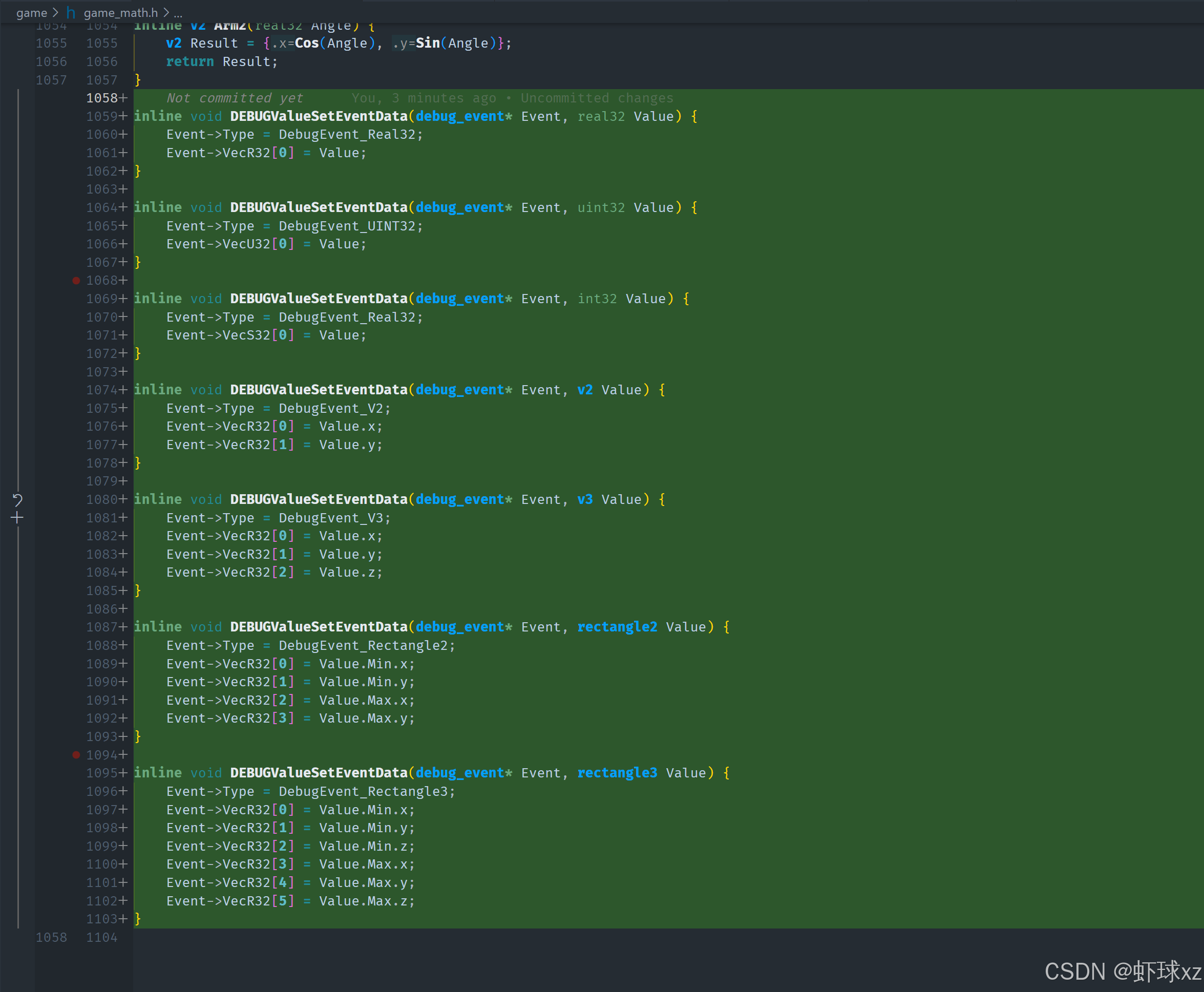
Task: Click the line number 1104 in the modified gutter
Action: tap(102, 937)
